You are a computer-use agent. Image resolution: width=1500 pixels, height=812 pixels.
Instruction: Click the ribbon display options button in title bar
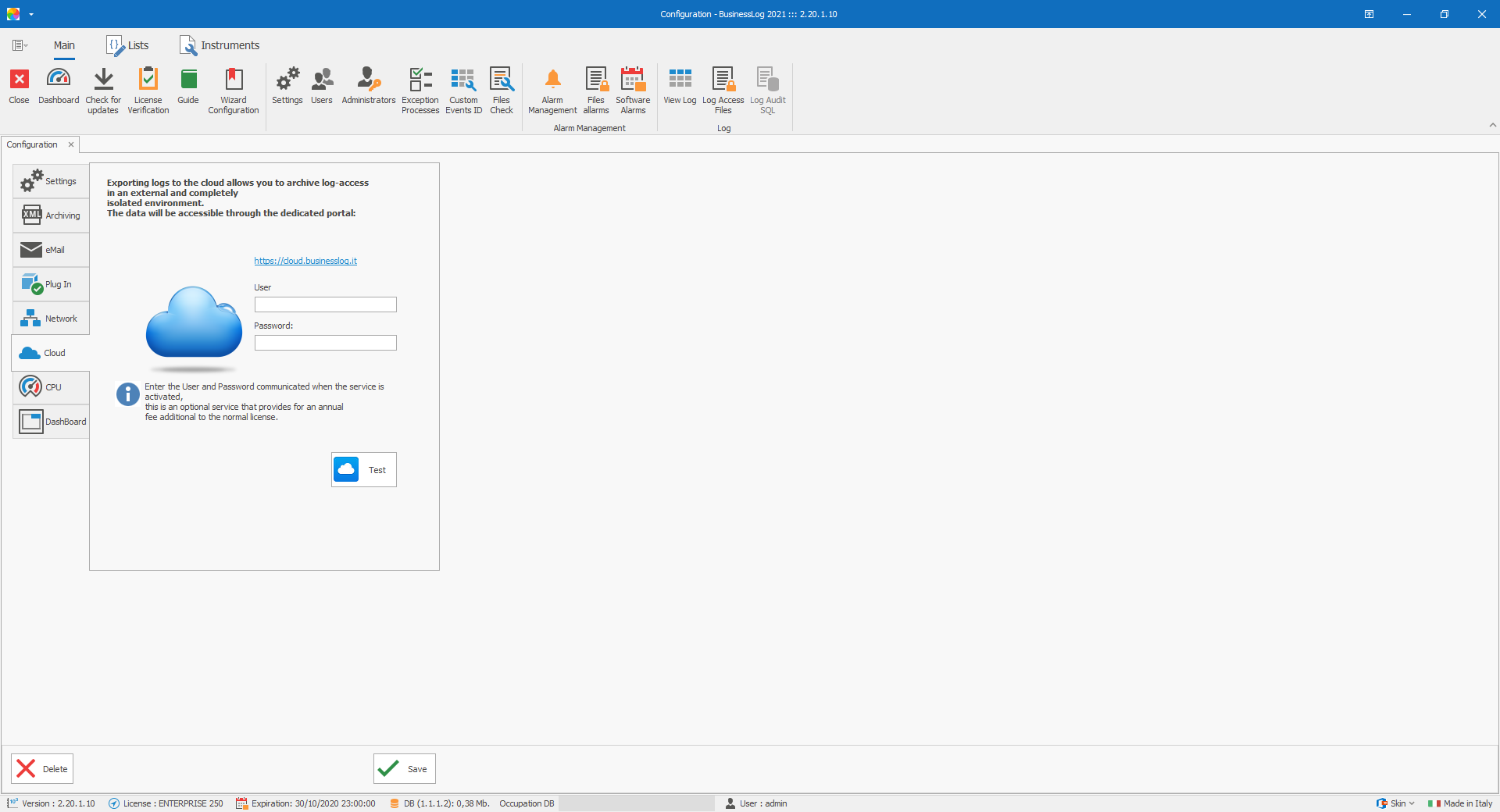point(1369,14)
